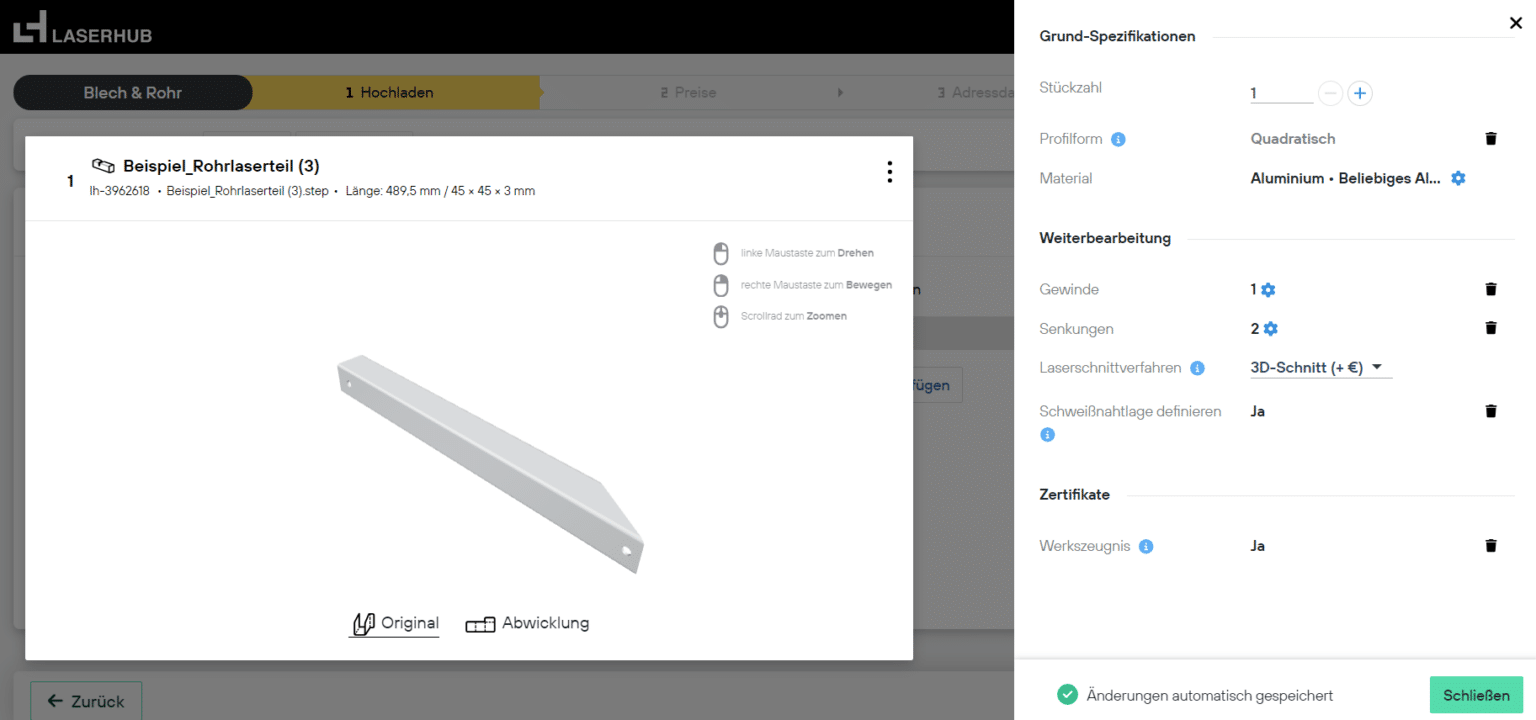Delete the Schweißnahtlage definieren entry
1536x720 pixels.
(x=1491, y=411)
